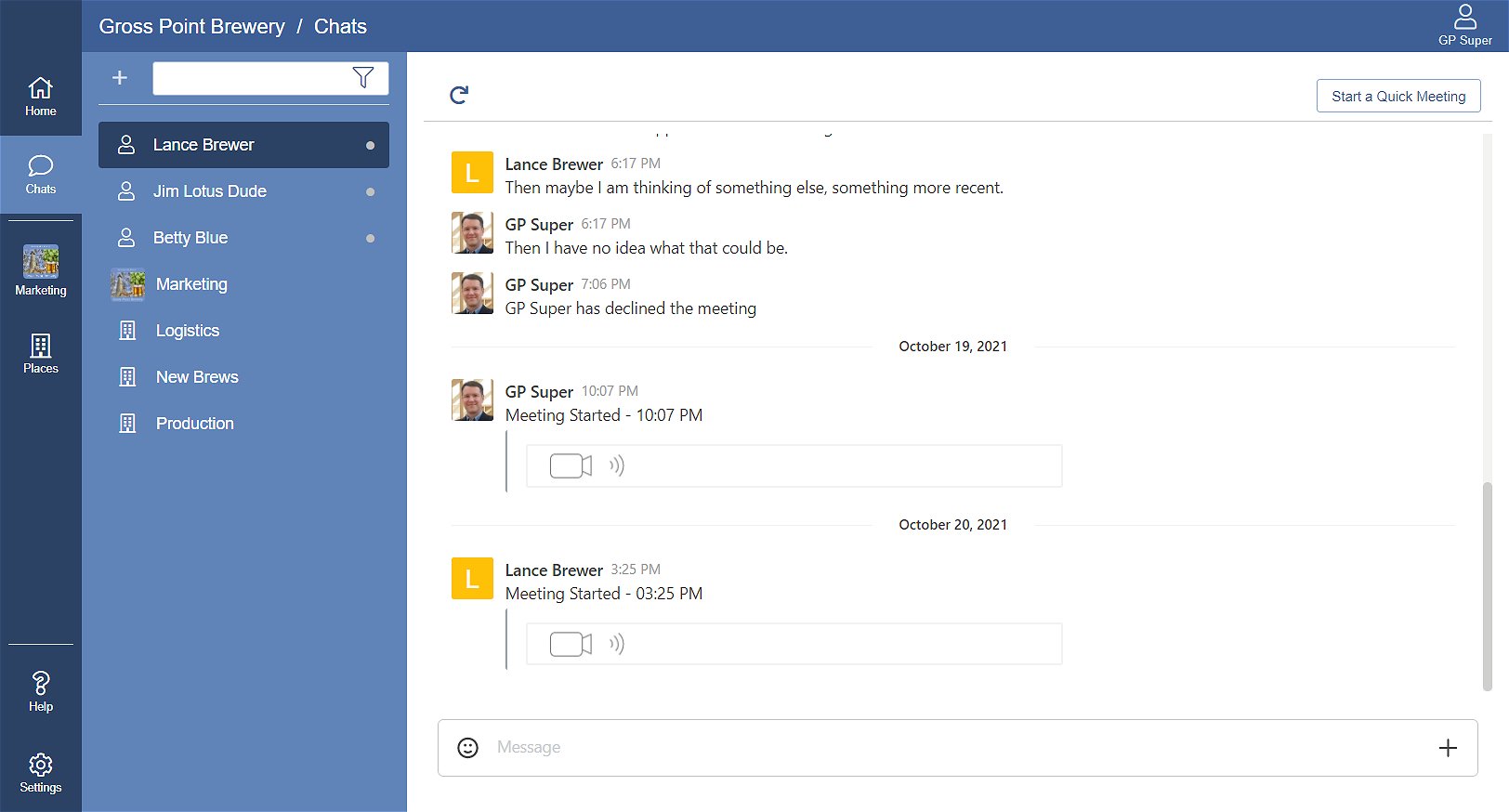
Task: Open the New Brews chat
Action: point(243,377)
